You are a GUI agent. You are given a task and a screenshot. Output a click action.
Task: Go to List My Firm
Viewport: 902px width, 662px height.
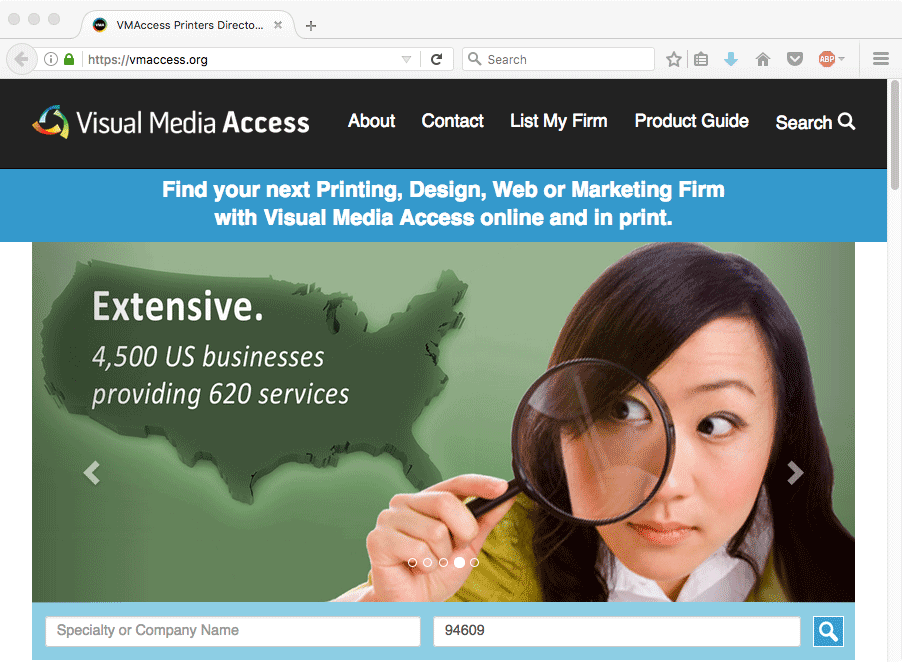pos(559,121)
